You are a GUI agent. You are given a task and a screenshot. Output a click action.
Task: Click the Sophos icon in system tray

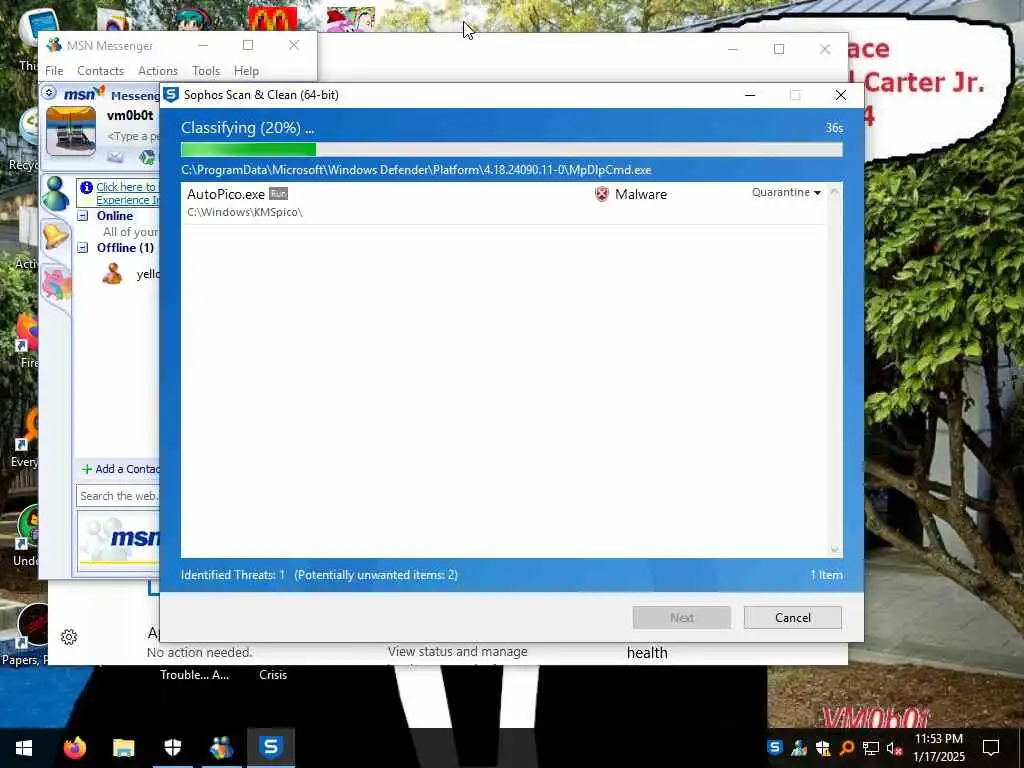point(775,747)
